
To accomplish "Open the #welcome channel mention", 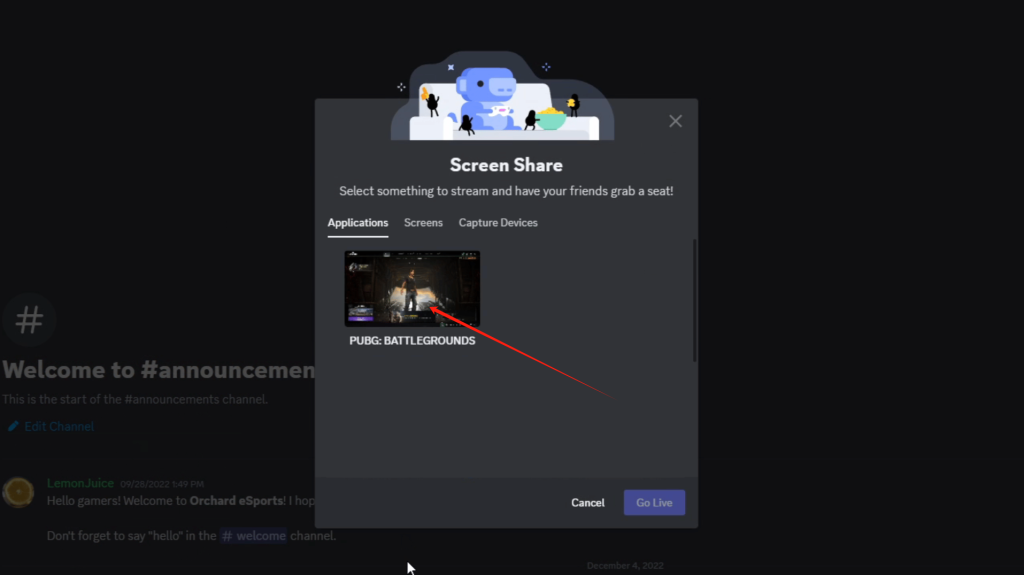I will 253,536.
